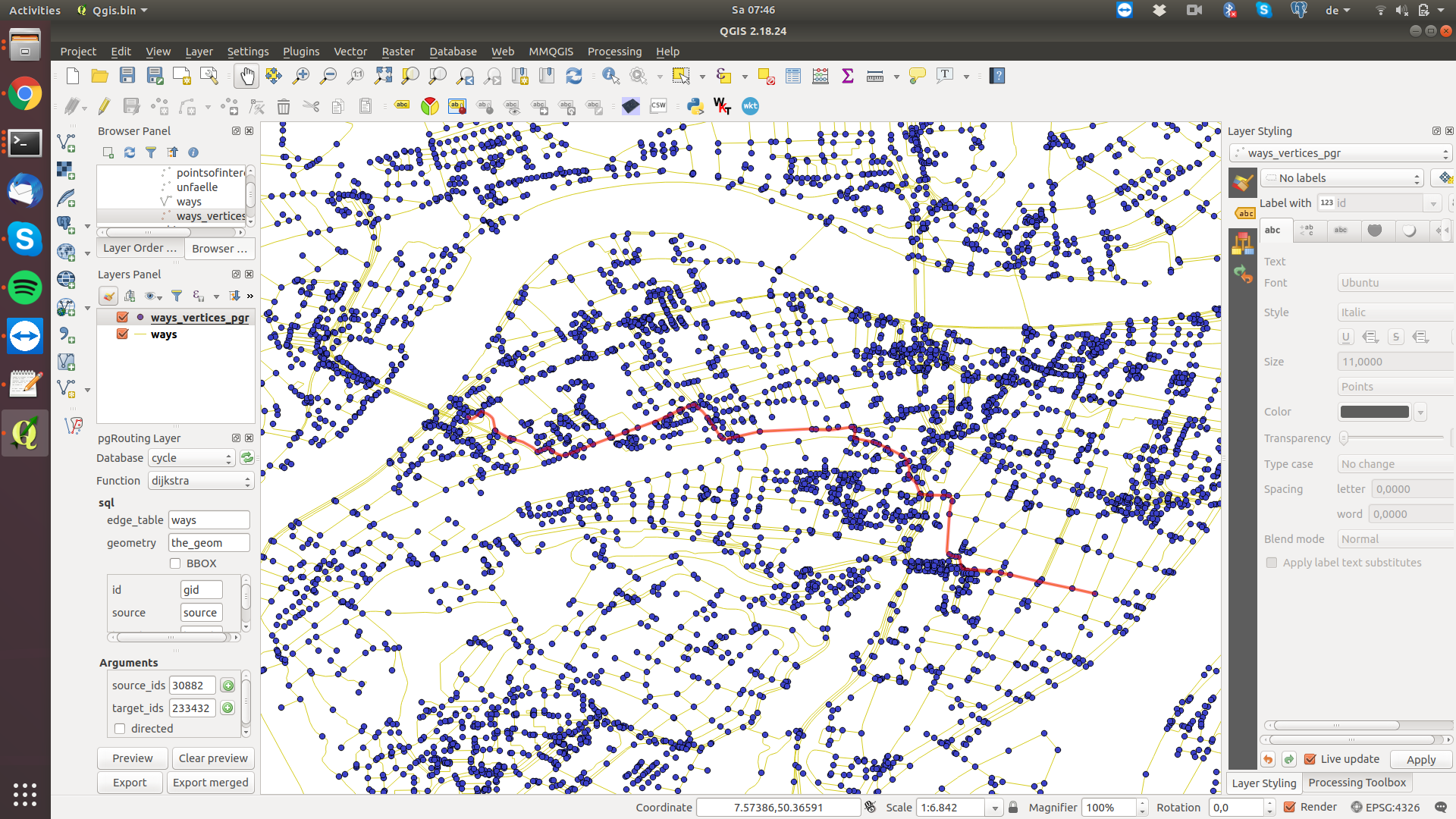This screenshot has width=1456, height=819.
Task: Launch Google Chrome from the dock
Action: (25, 94)
